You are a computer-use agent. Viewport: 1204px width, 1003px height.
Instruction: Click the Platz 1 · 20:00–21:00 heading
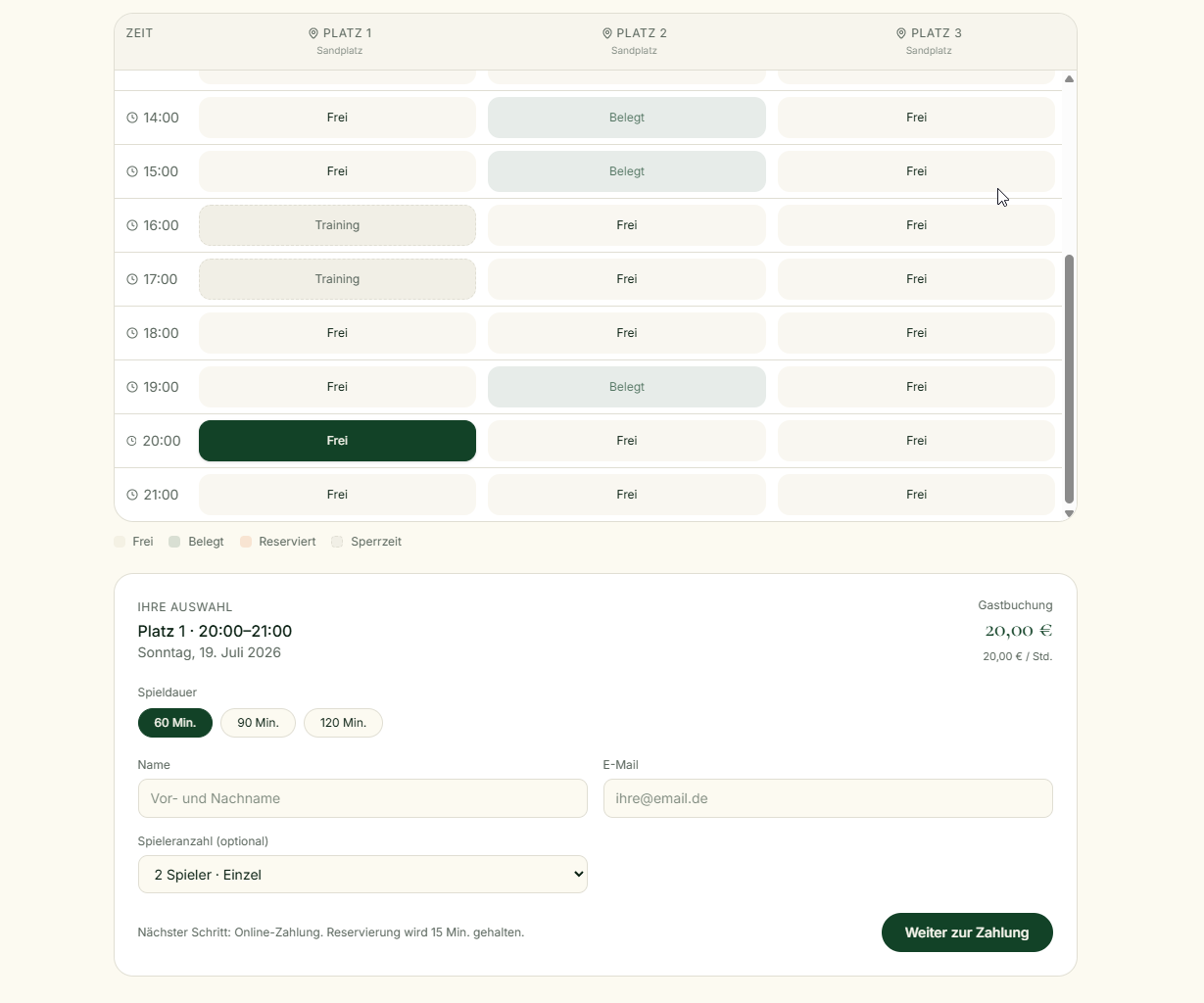215,631
